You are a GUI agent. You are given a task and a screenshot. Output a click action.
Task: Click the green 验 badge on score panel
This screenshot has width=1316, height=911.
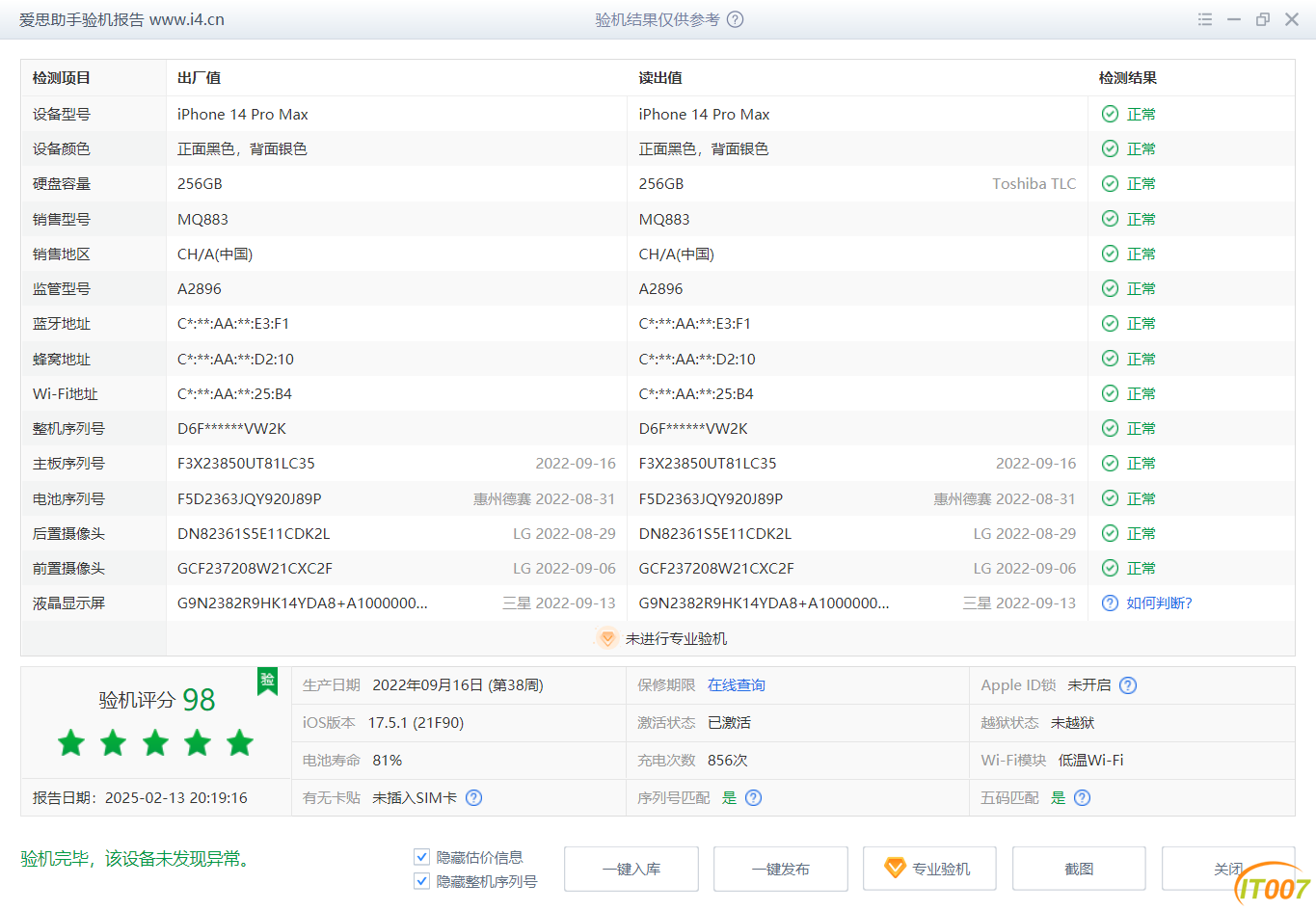click(x=267, y=681)
